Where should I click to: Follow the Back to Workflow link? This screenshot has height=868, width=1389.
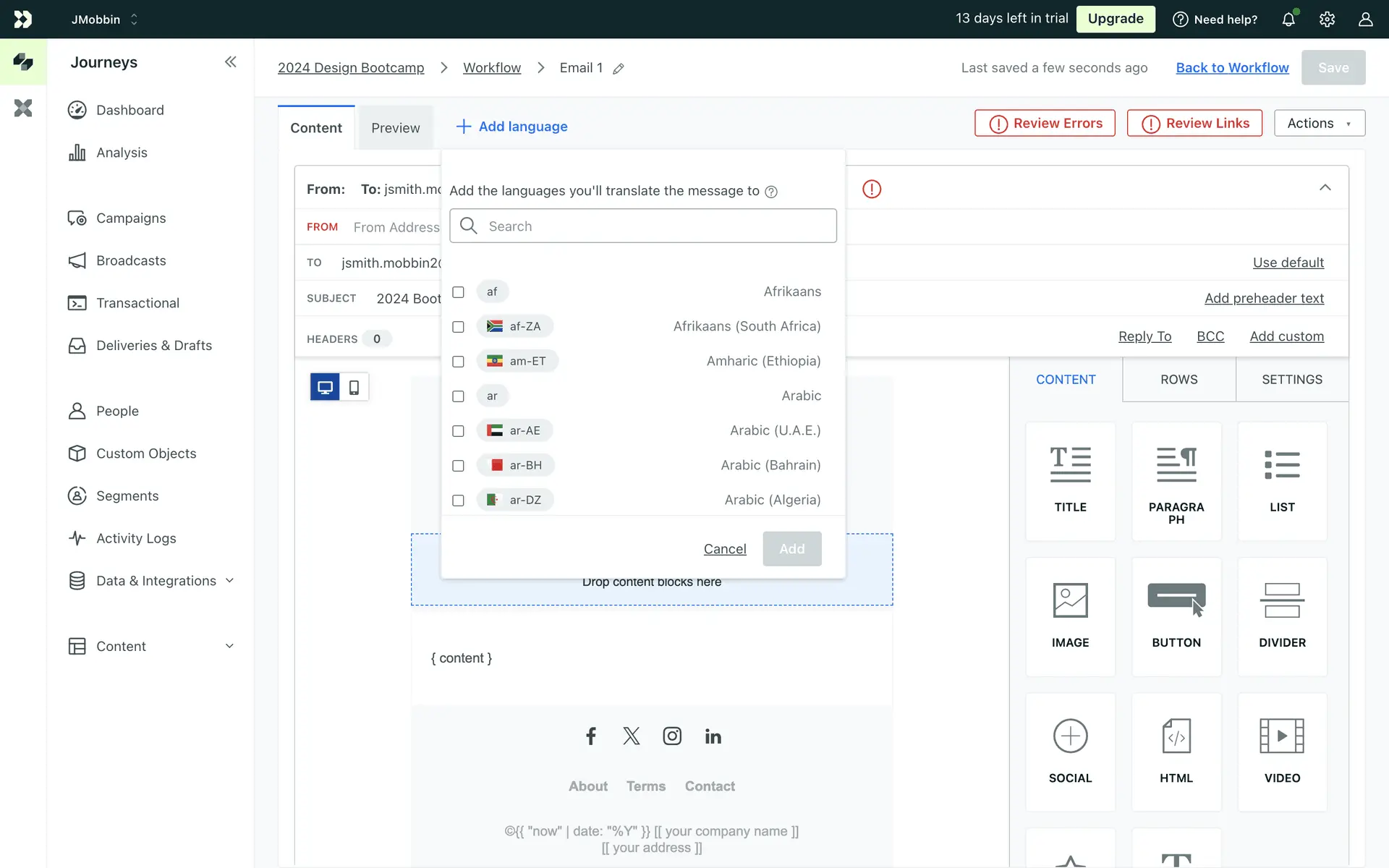[1232, 68]
